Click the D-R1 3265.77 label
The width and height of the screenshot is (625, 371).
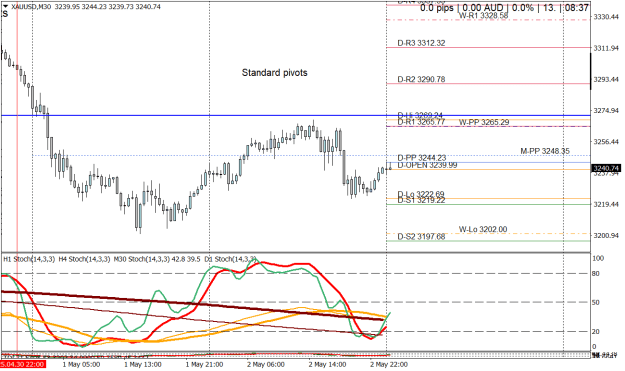tap(421, 122)
